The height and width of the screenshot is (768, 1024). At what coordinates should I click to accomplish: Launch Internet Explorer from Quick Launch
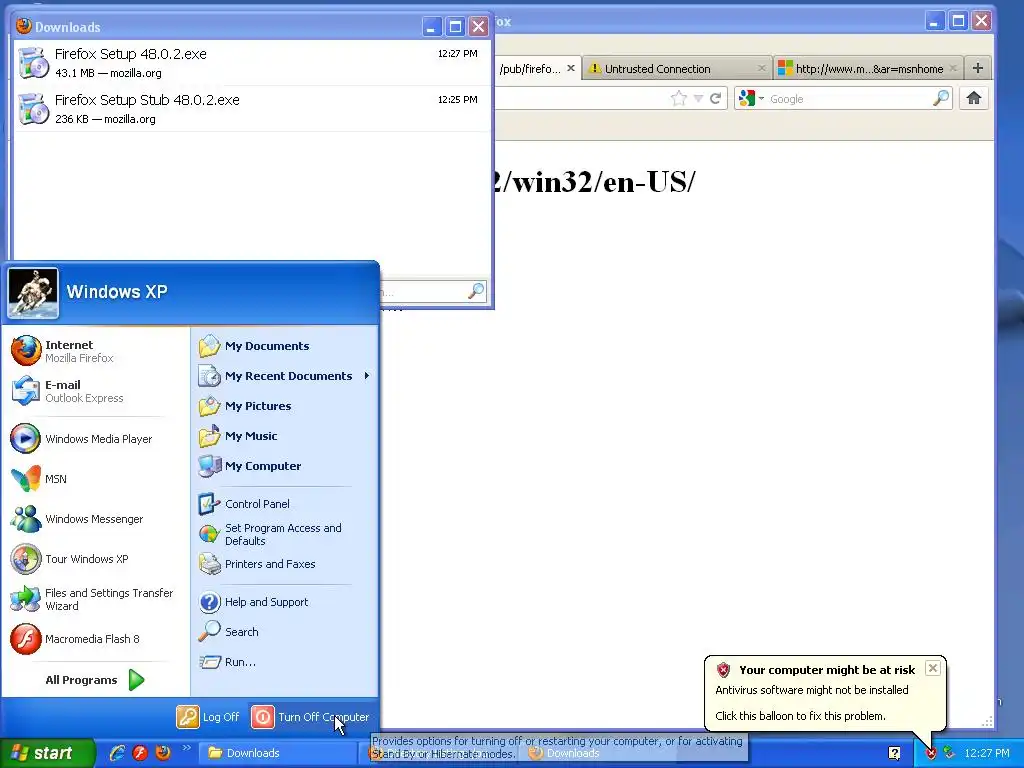click(x=118, y=753)
